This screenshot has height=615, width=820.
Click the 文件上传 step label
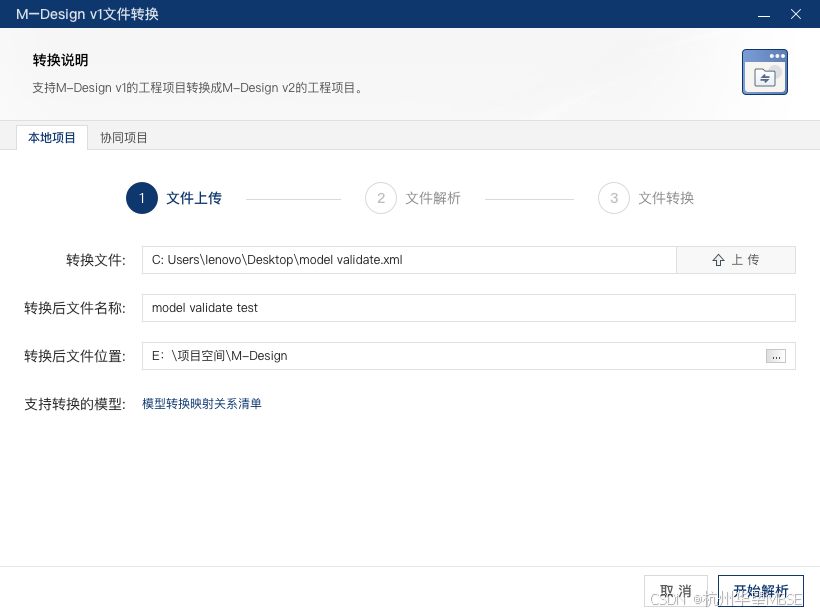pos(194,198)
